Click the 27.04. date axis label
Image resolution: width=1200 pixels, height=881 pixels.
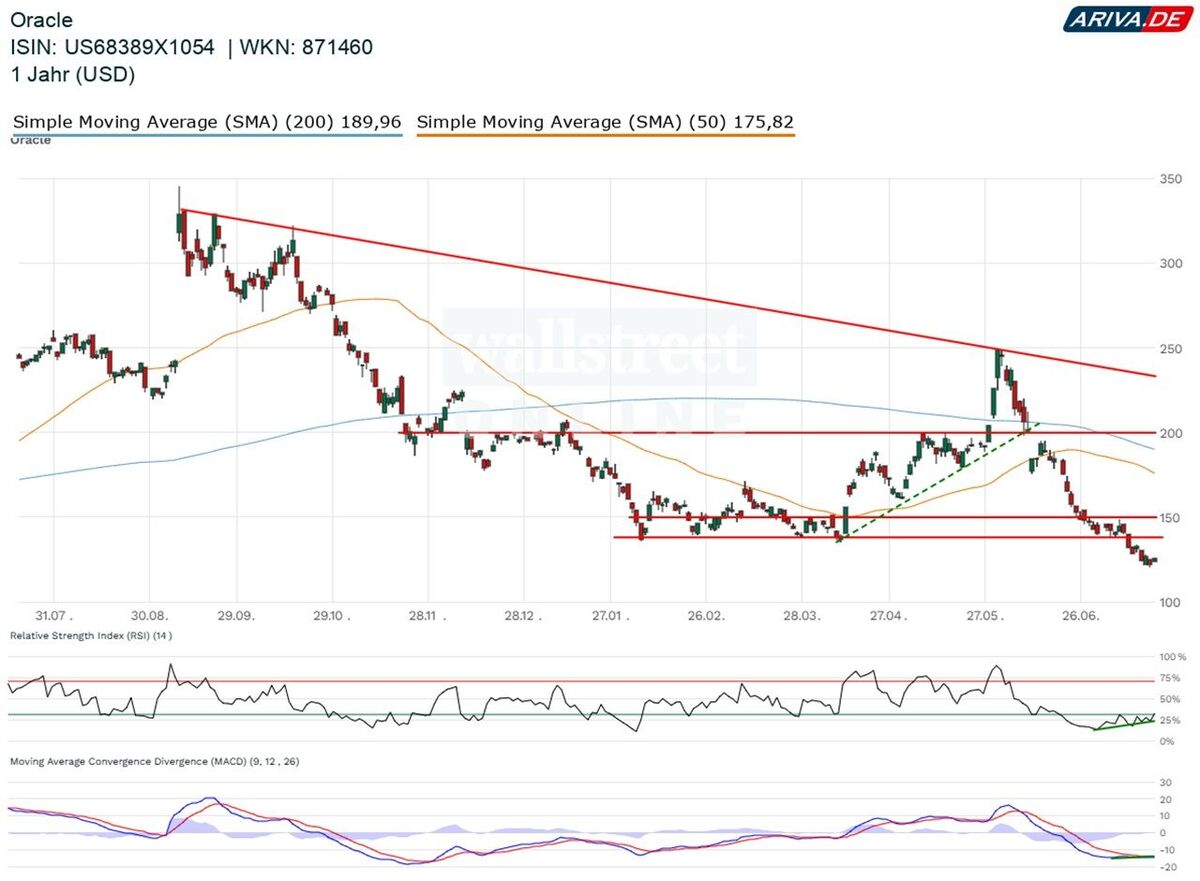(x=889, y=617)
